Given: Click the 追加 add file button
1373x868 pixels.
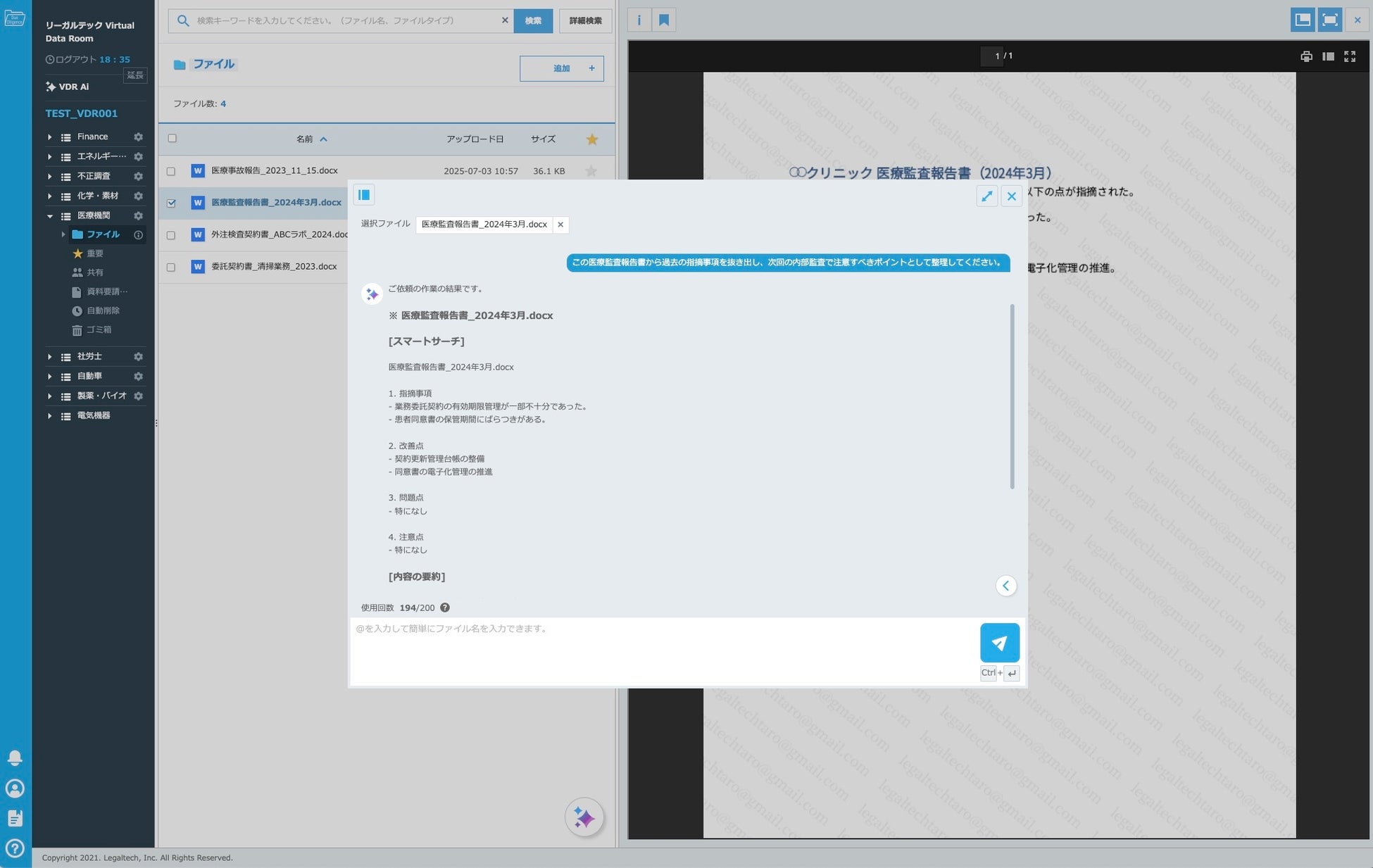Looking at the screenshot, I should [x=561, y=68].
